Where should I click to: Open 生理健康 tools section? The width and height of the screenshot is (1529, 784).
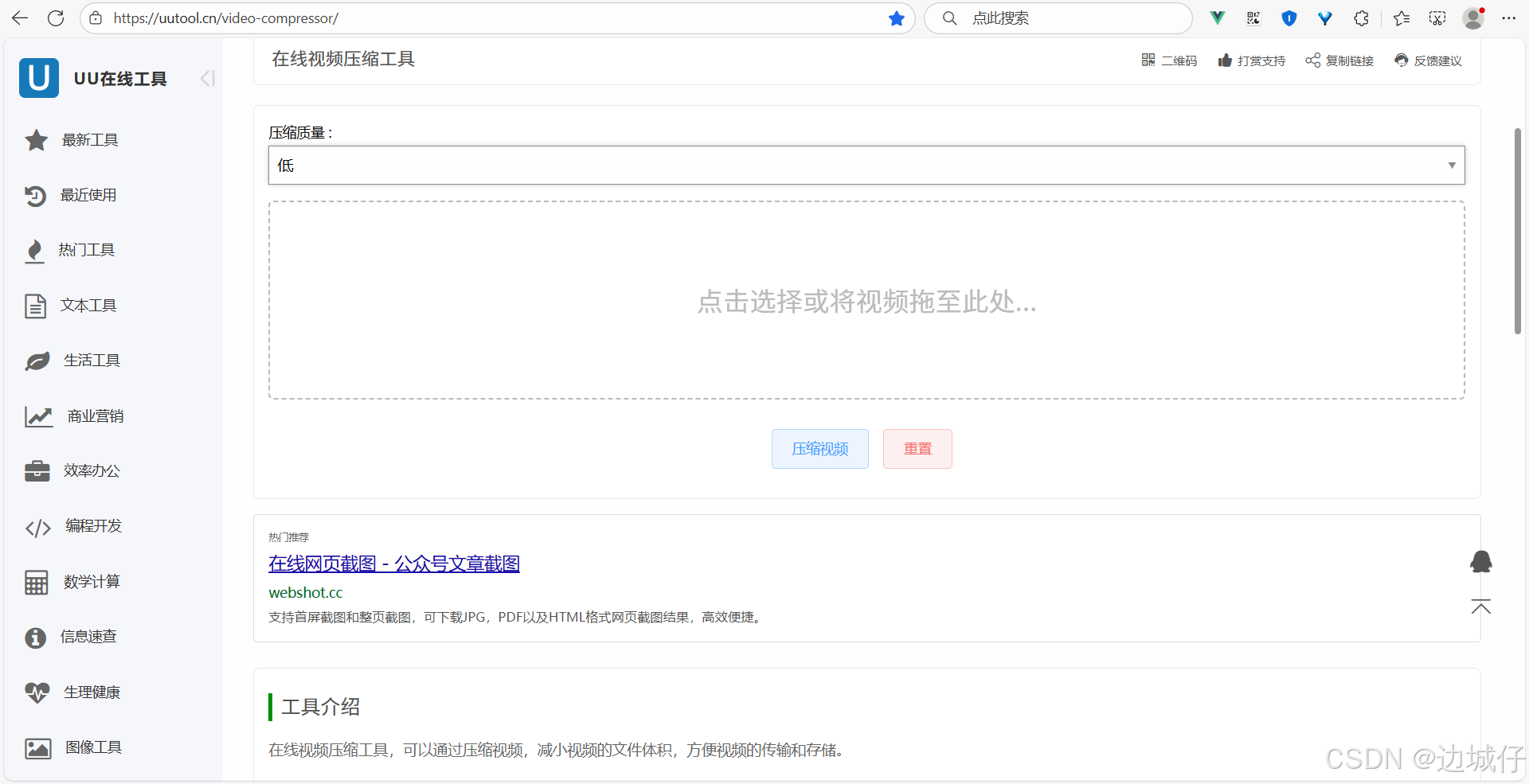[x=92, y=692]
